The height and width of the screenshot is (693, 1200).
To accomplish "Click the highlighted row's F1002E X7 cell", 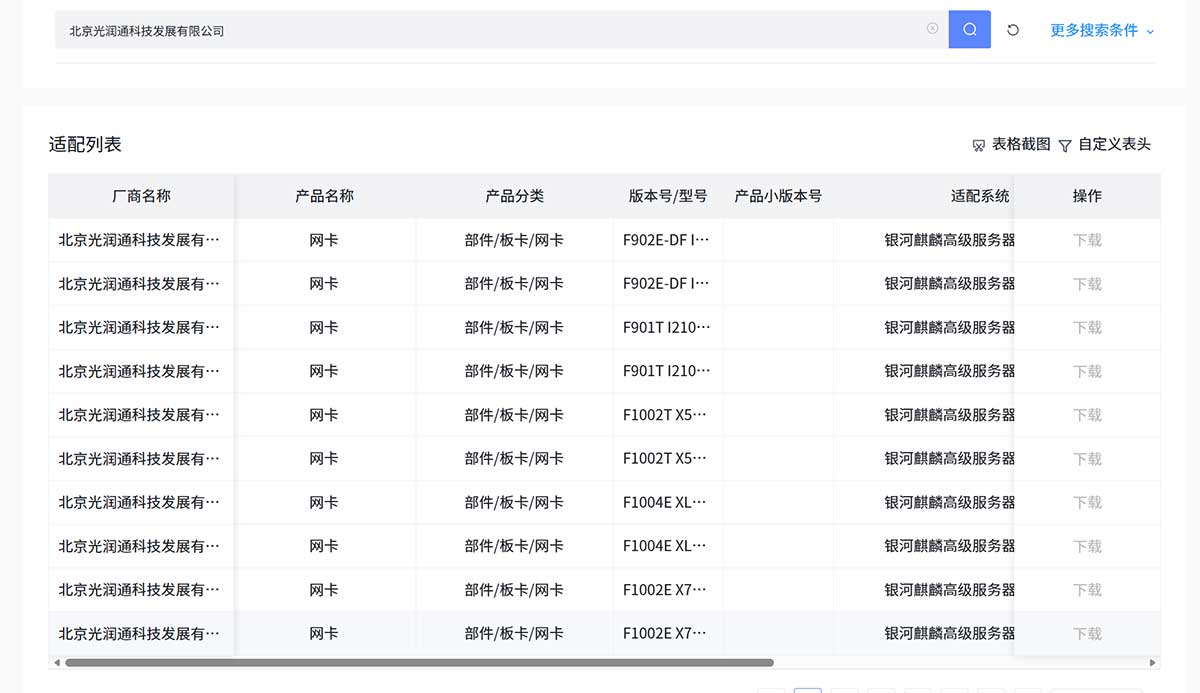I will click(x=667, y=633).
